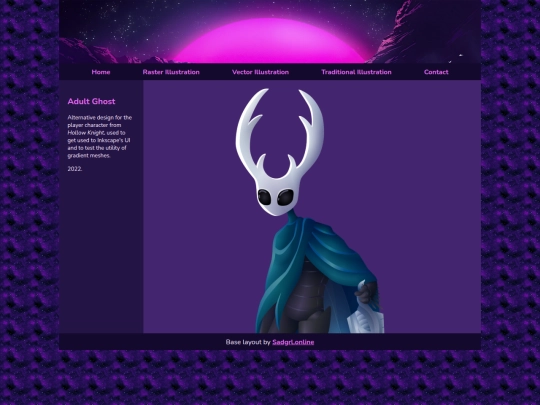Follow the Sadgrl.online link
The height and width of the screenshot is (405, 540).
click(x=293, y=342)
